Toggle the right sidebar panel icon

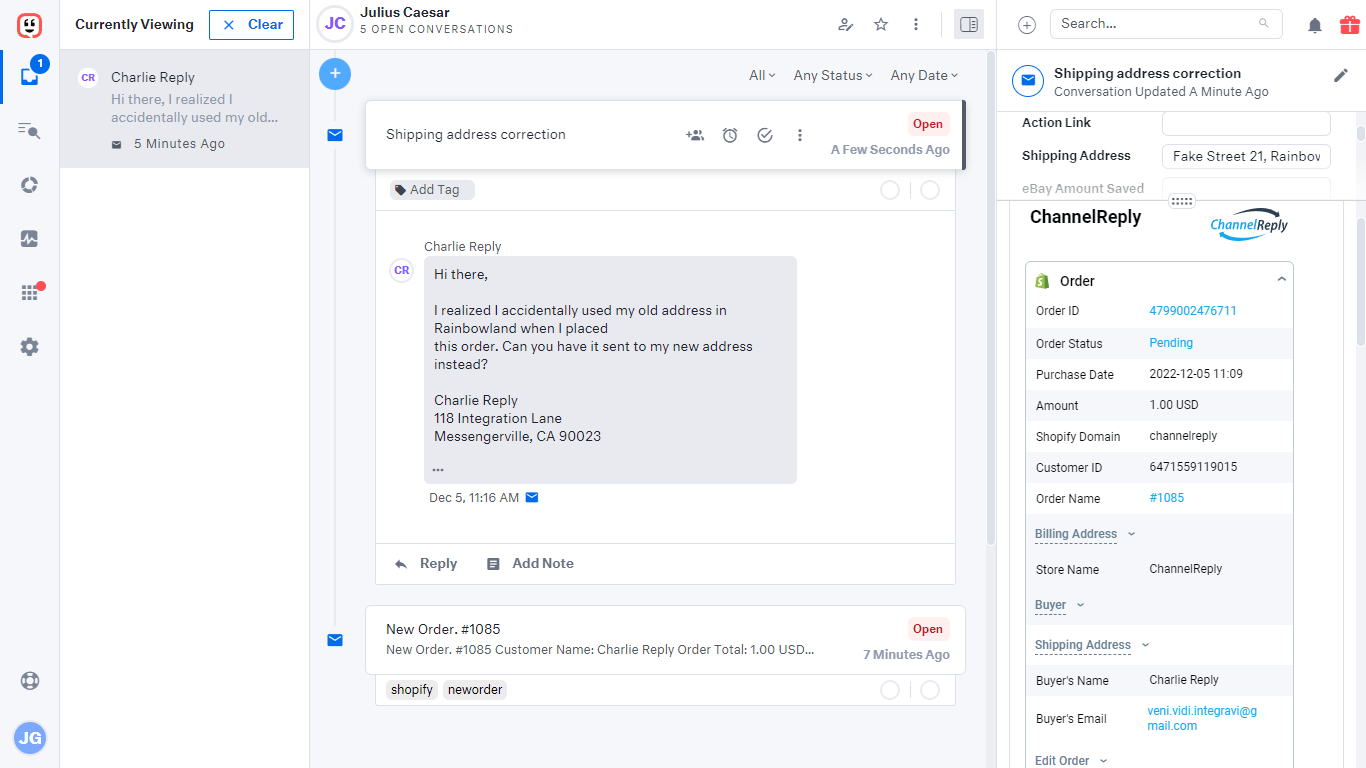click(969, 25)
